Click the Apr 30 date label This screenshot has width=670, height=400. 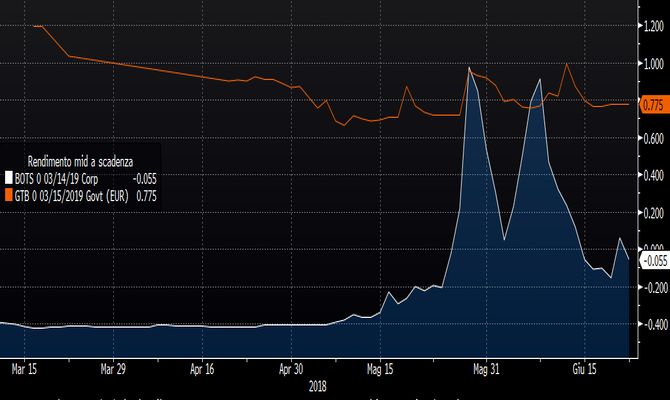[x=291, y=368]
